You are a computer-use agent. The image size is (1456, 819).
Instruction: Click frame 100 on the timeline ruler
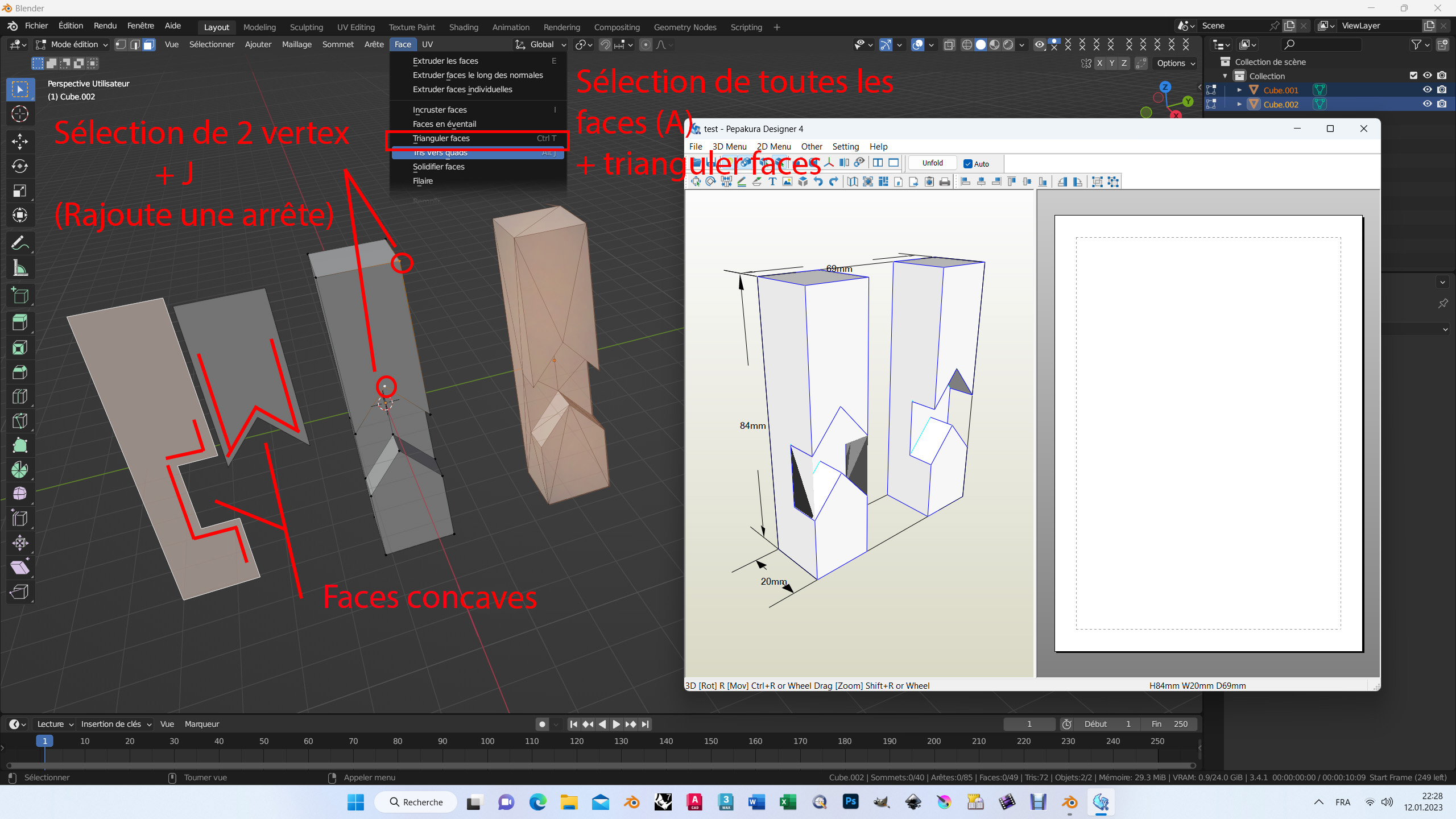487,741
